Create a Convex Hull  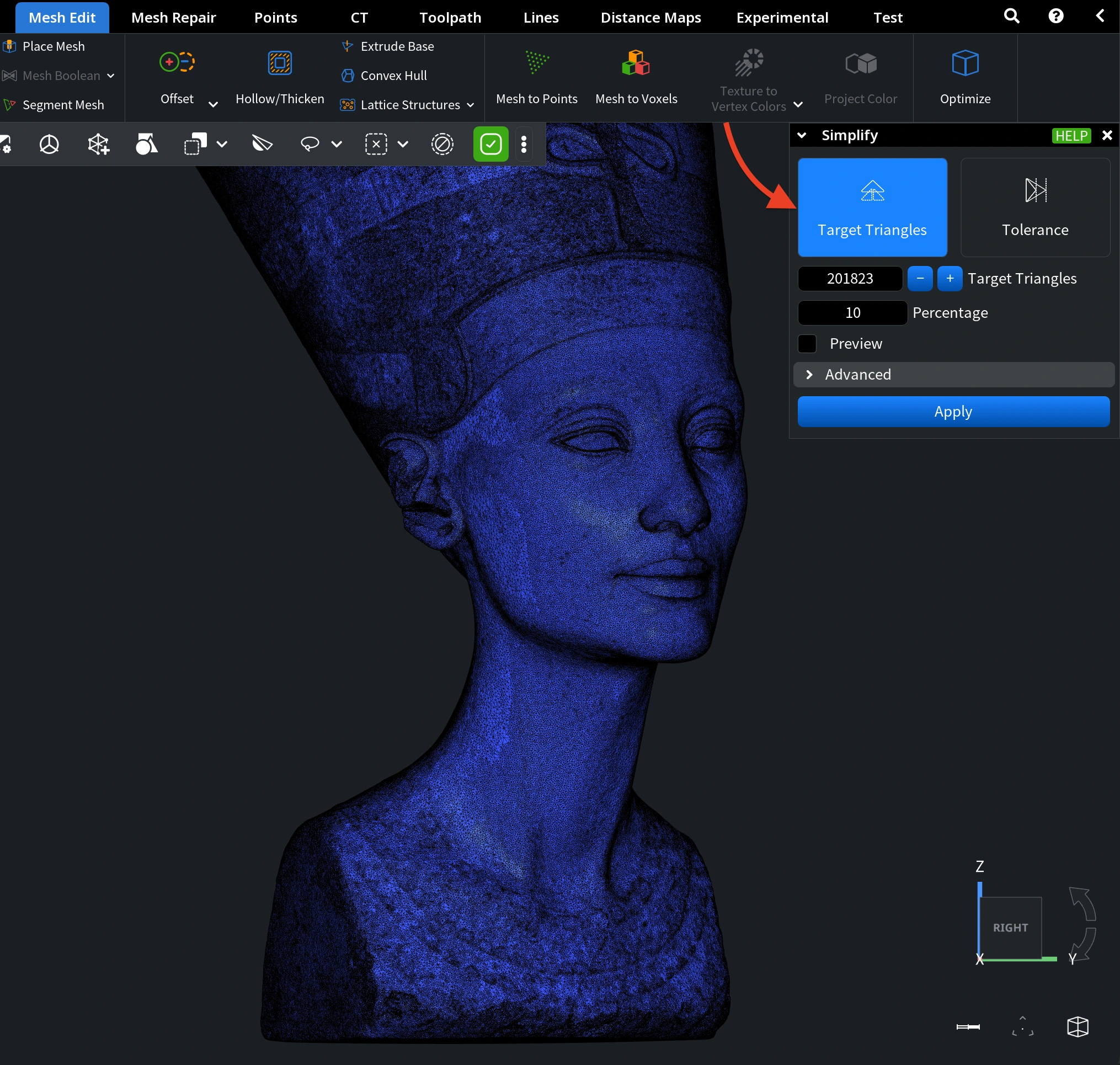(x=384, y=76)
